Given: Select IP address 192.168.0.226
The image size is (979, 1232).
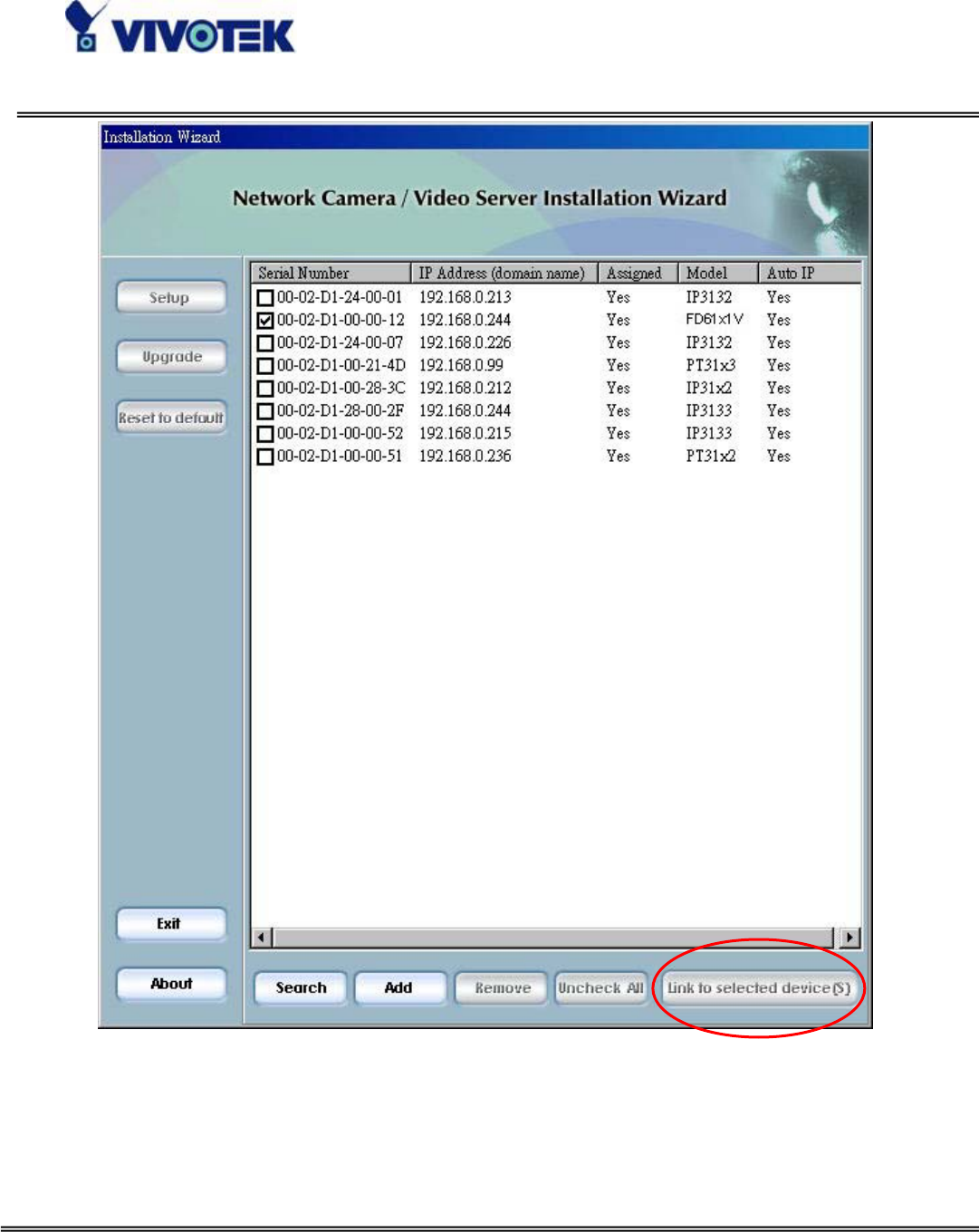Looking at the screenshot, I should tap(465, 343).
